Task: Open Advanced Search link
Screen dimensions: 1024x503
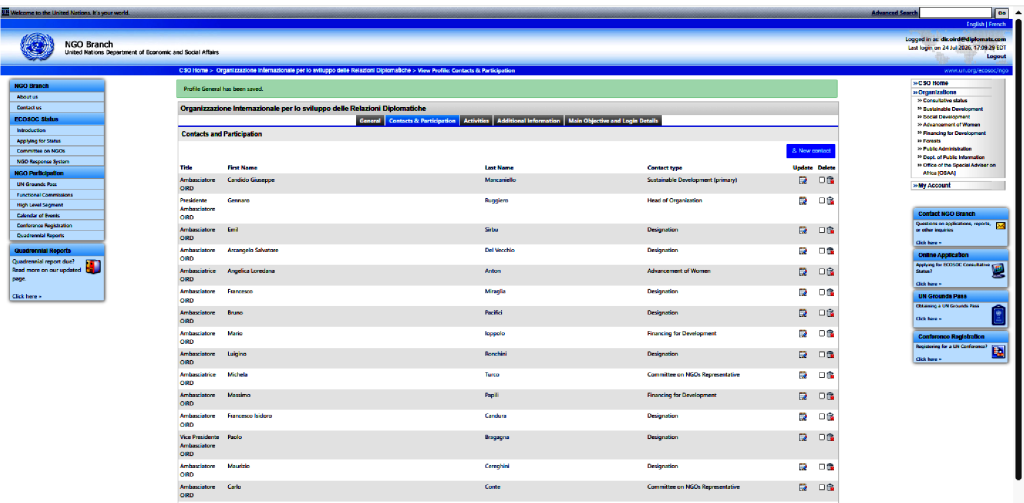Action: tap(894, 13)
